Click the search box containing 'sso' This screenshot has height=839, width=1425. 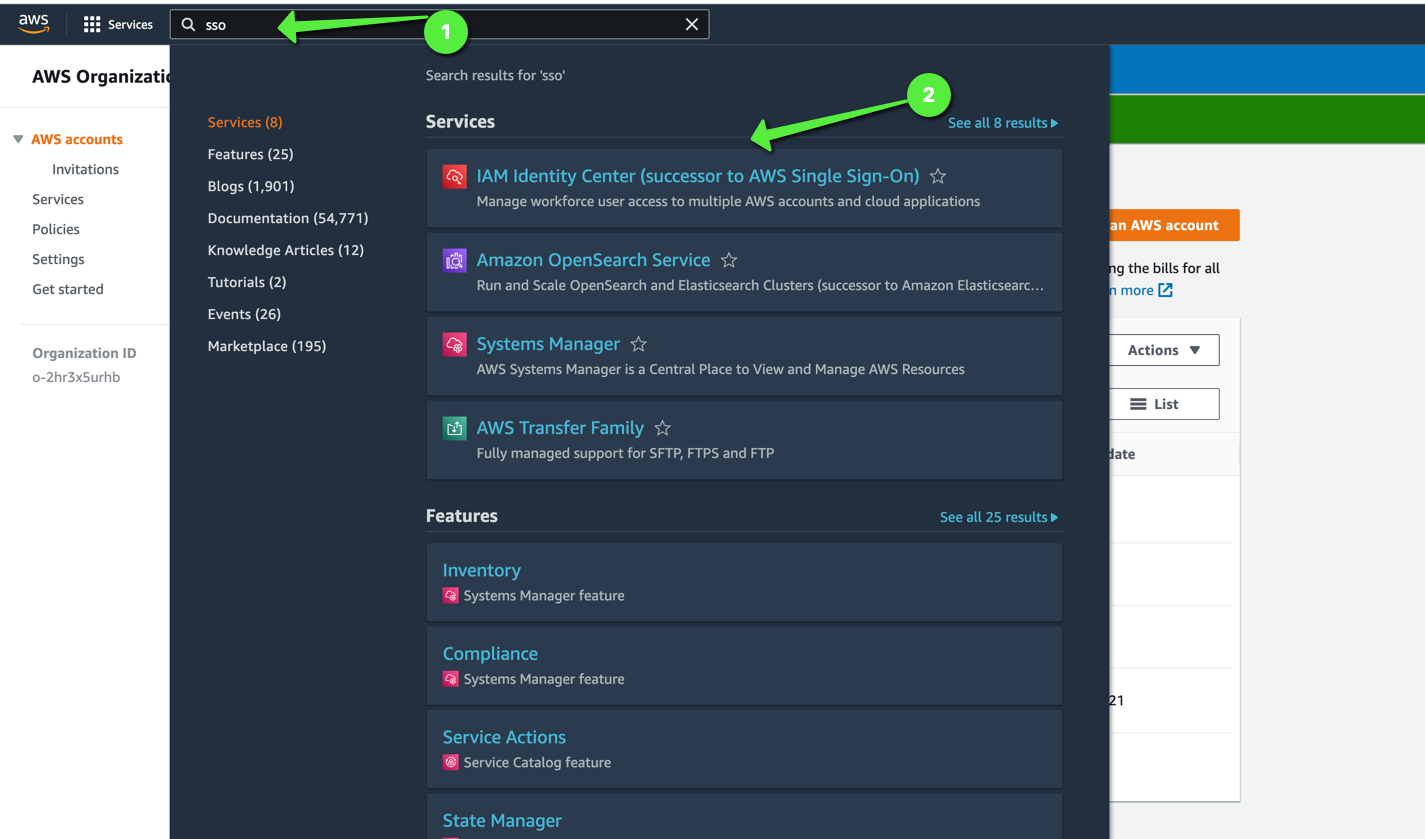click(x=439, y=25)
